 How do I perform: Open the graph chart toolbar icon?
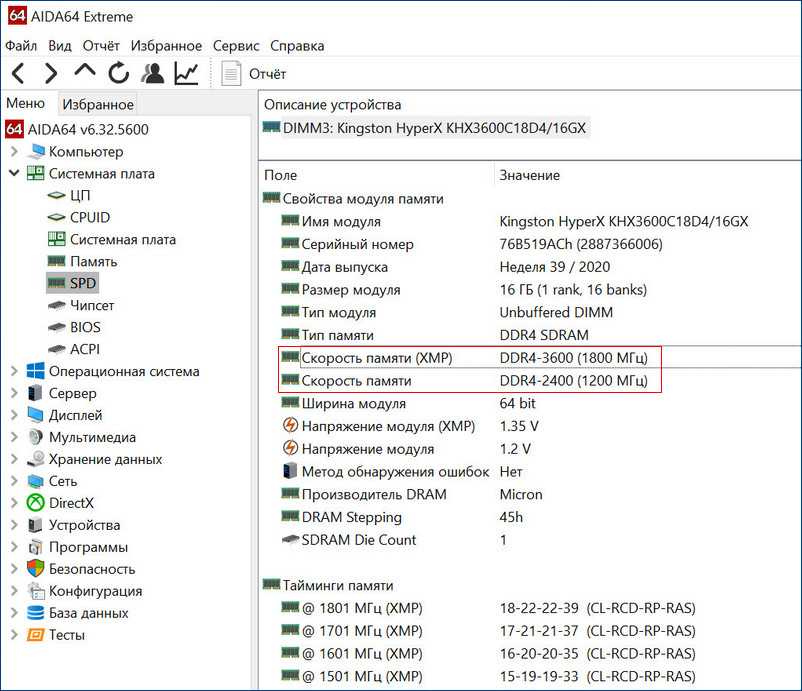186,73
